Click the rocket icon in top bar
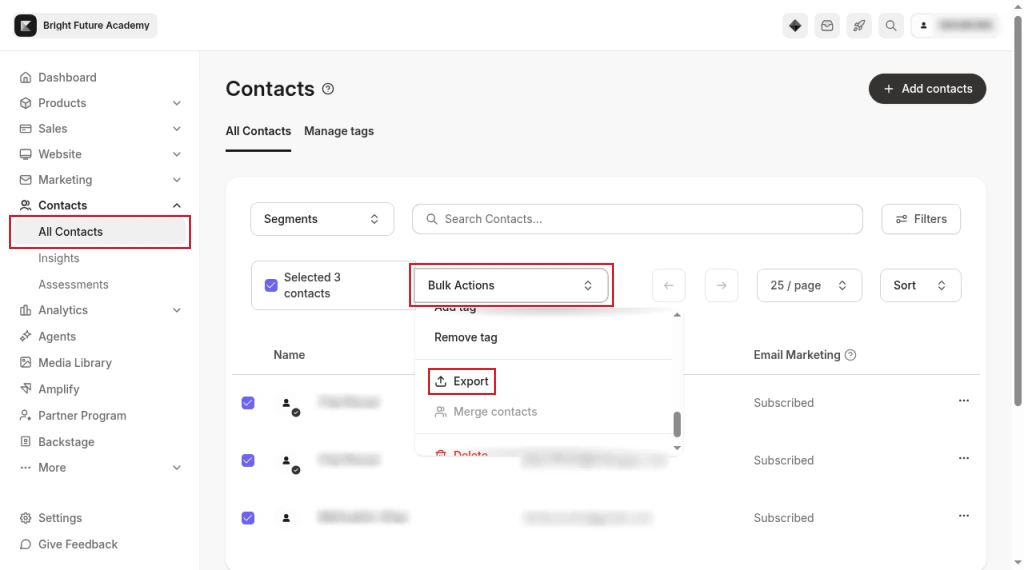Image resolution: width=1024 pixels, height=570 pixels. pyautogui.click(x=859, y=25)
